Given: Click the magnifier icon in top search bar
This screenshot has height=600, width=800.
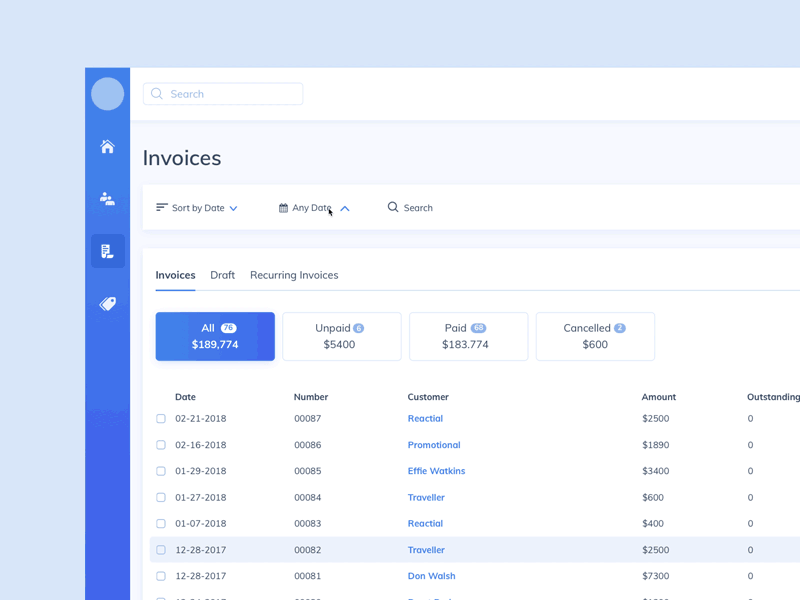Looking at the screenshot, I should tap(157, 94).
